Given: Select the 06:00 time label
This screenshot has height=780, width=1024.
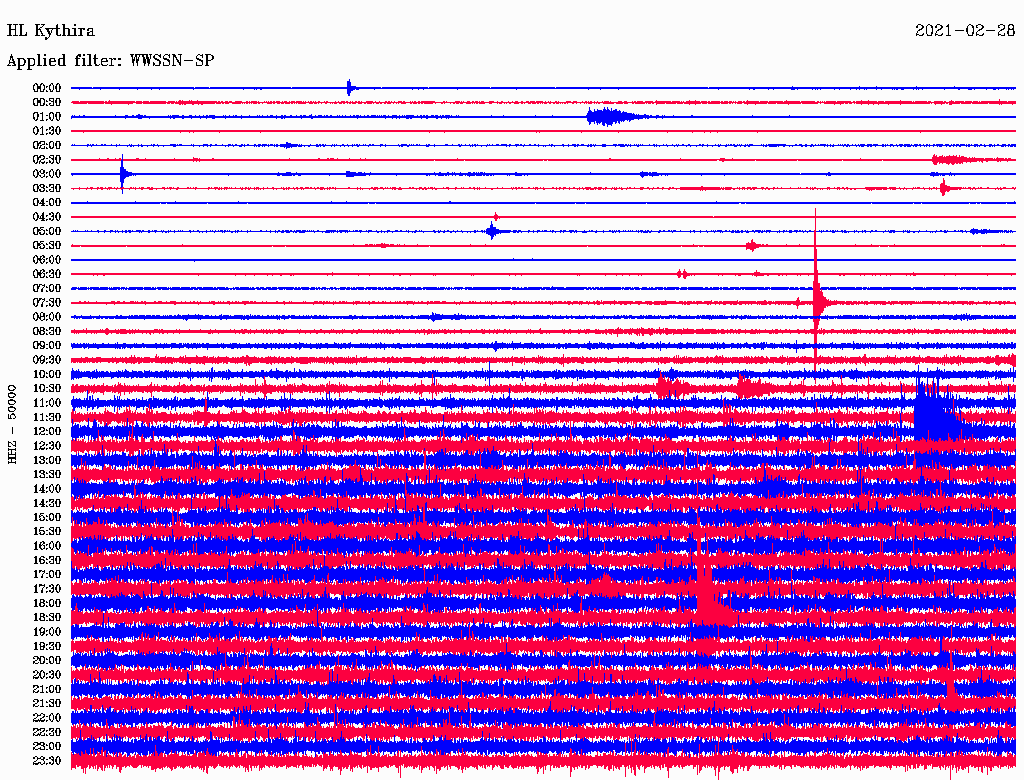Looking at the screenshot, I should coord(47,259).
